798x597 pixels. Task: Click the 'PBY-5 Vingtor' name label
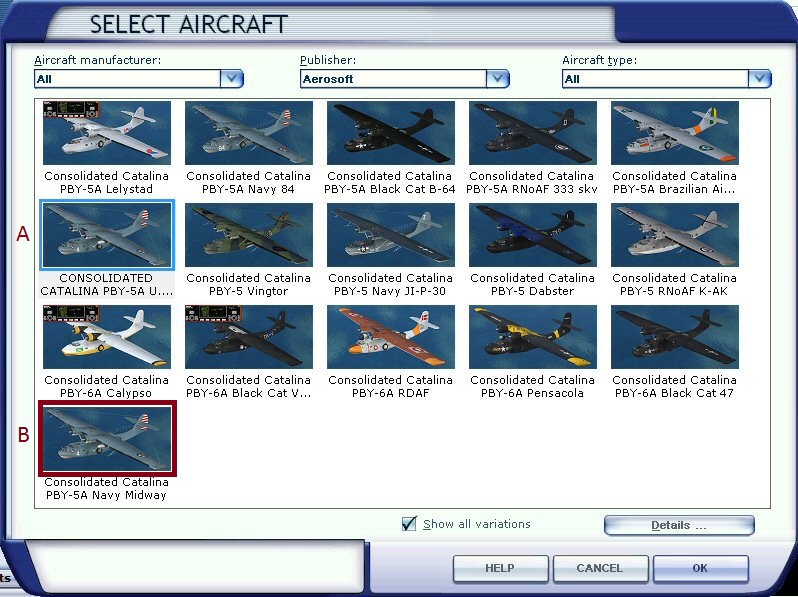(248, 291)
